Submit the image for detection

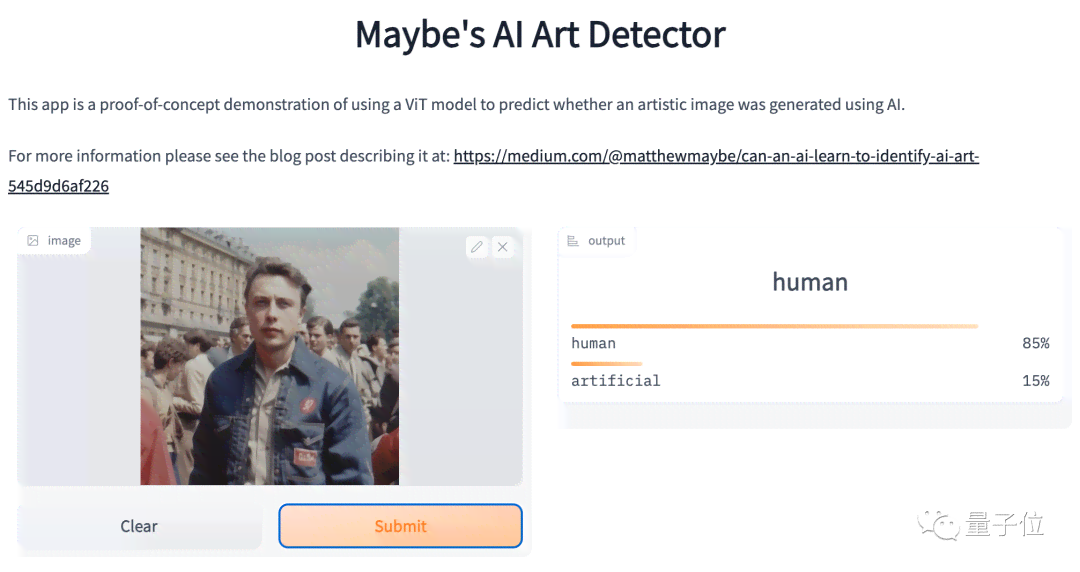point(400,526)
